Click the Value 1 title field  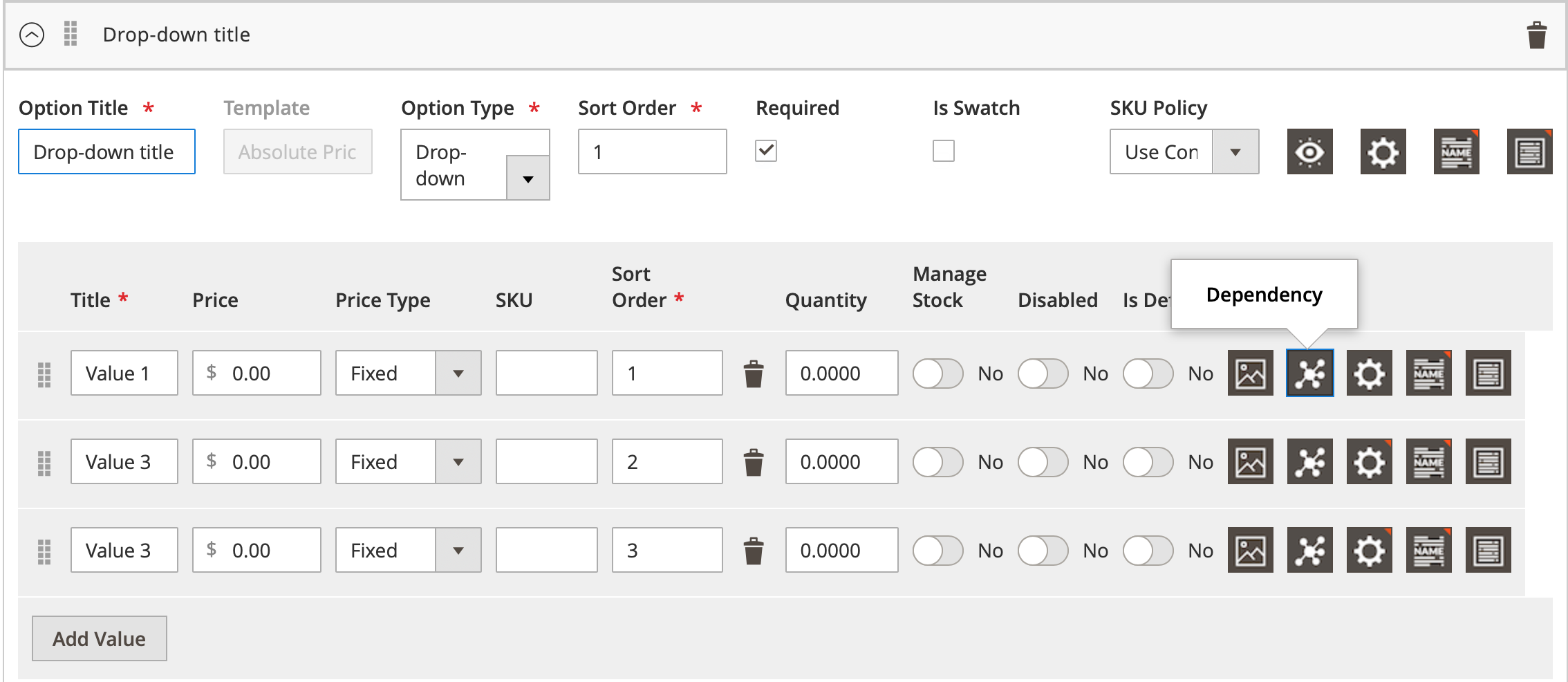coord(124,373)
